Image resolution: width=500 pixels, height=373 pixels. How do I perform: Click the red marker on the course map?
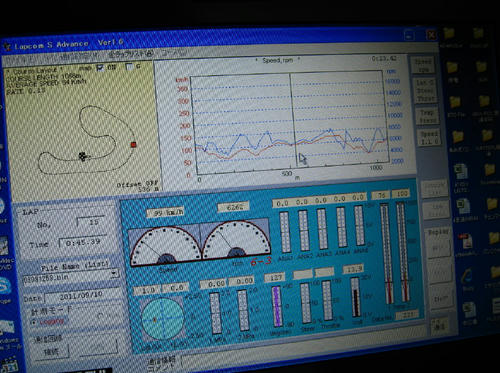[x=133, y=145]
